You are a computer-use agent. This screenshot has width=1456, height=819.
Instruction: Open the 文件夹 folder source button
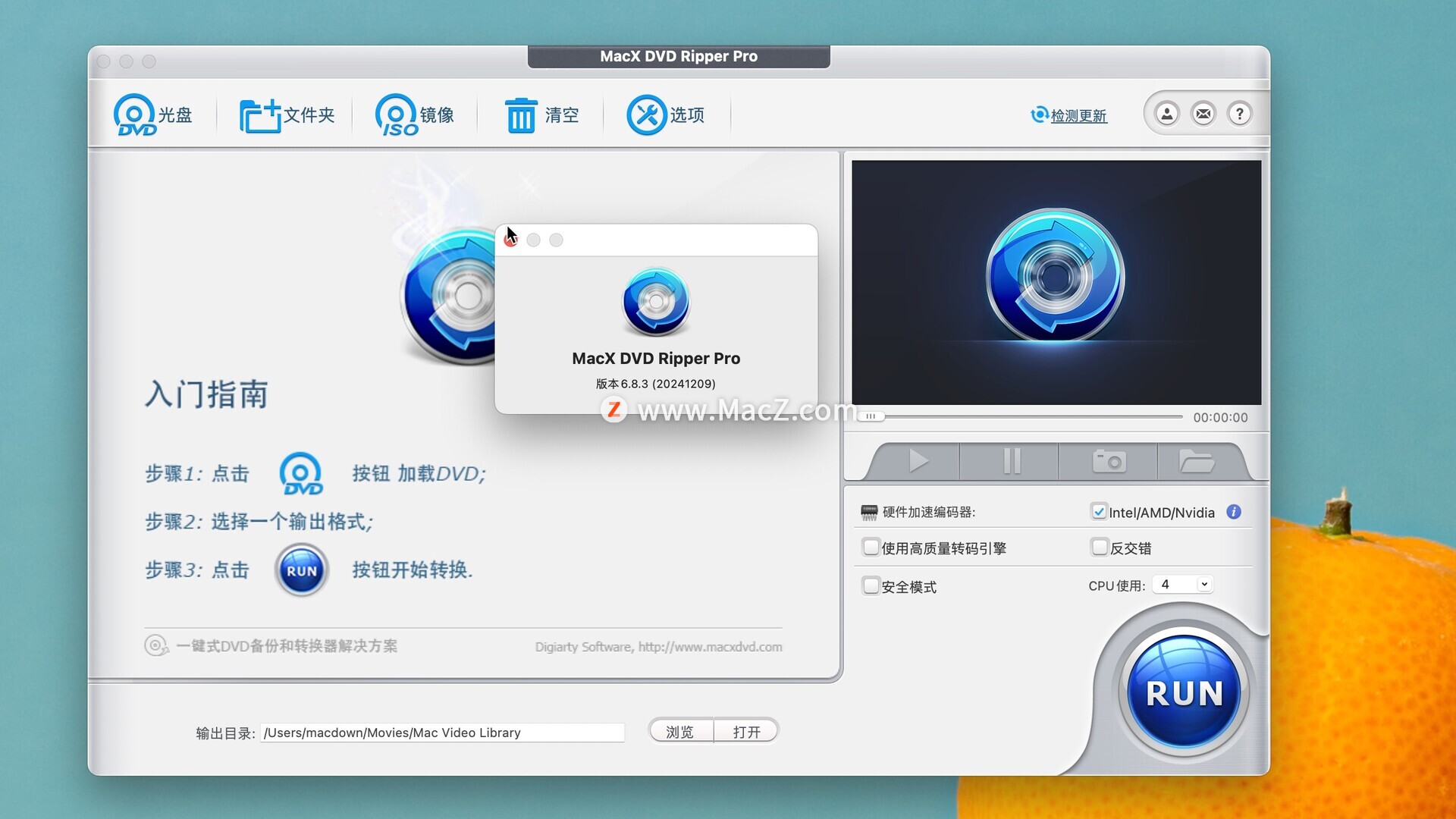(287, 115)
